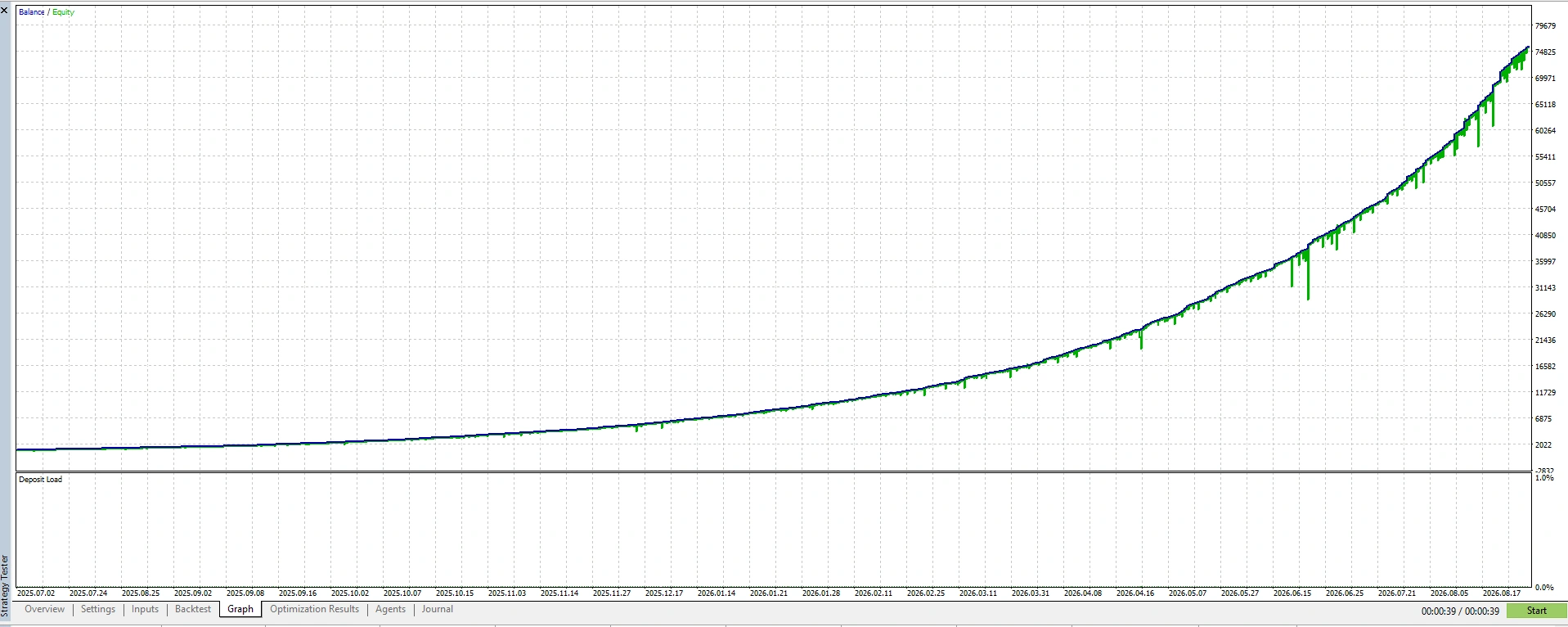Click the 0.0% deposit load label
The width and height of the screenshot is (1568, 627).
tap(1544, 588)
